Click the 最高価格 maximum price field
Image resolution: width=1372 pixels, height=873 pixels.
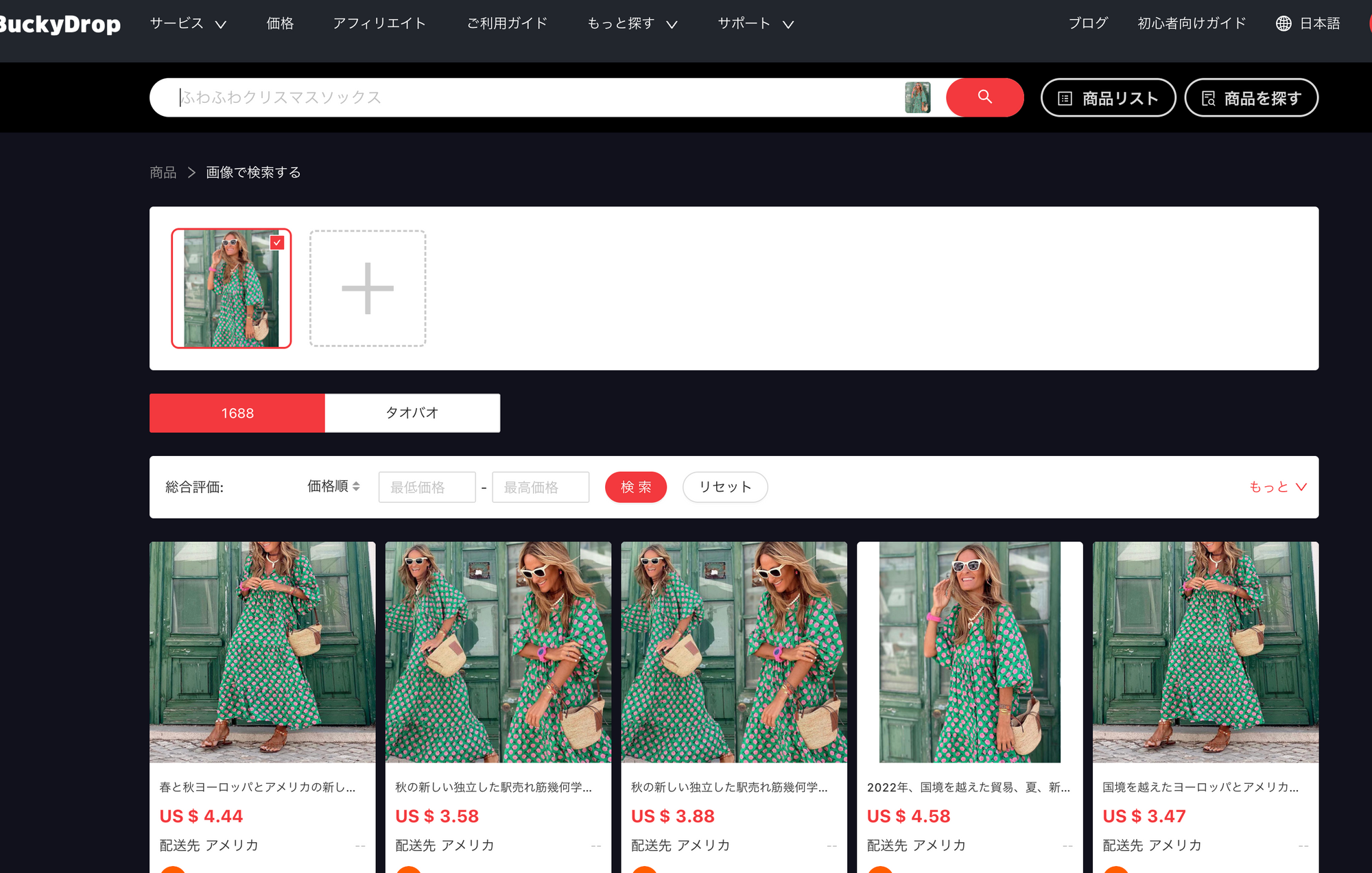pos(541,487)
